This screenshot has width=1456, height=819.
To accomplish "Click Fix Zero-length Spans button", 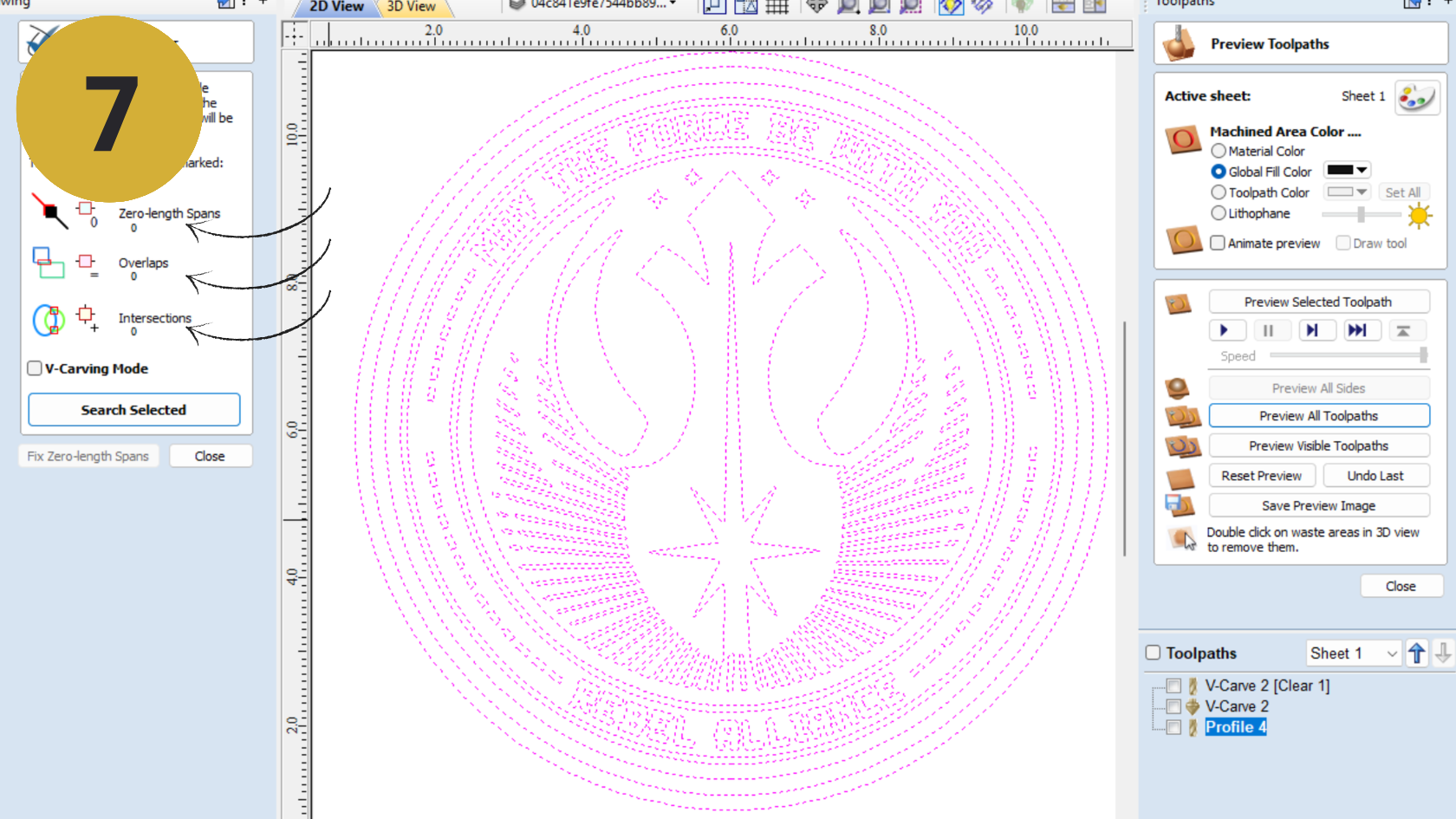I will pyautogui.click(x=88, y=456).
